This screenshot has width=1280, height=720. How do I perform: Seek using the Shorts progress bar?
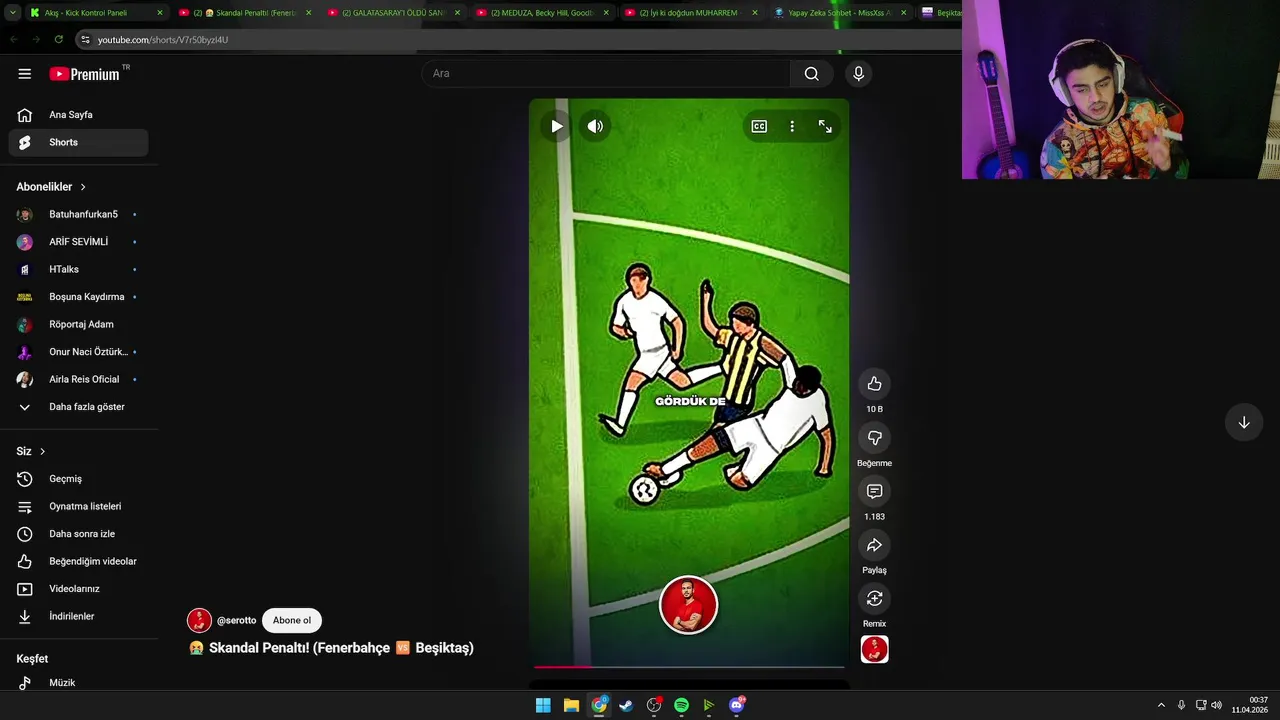tap(689, 666)
